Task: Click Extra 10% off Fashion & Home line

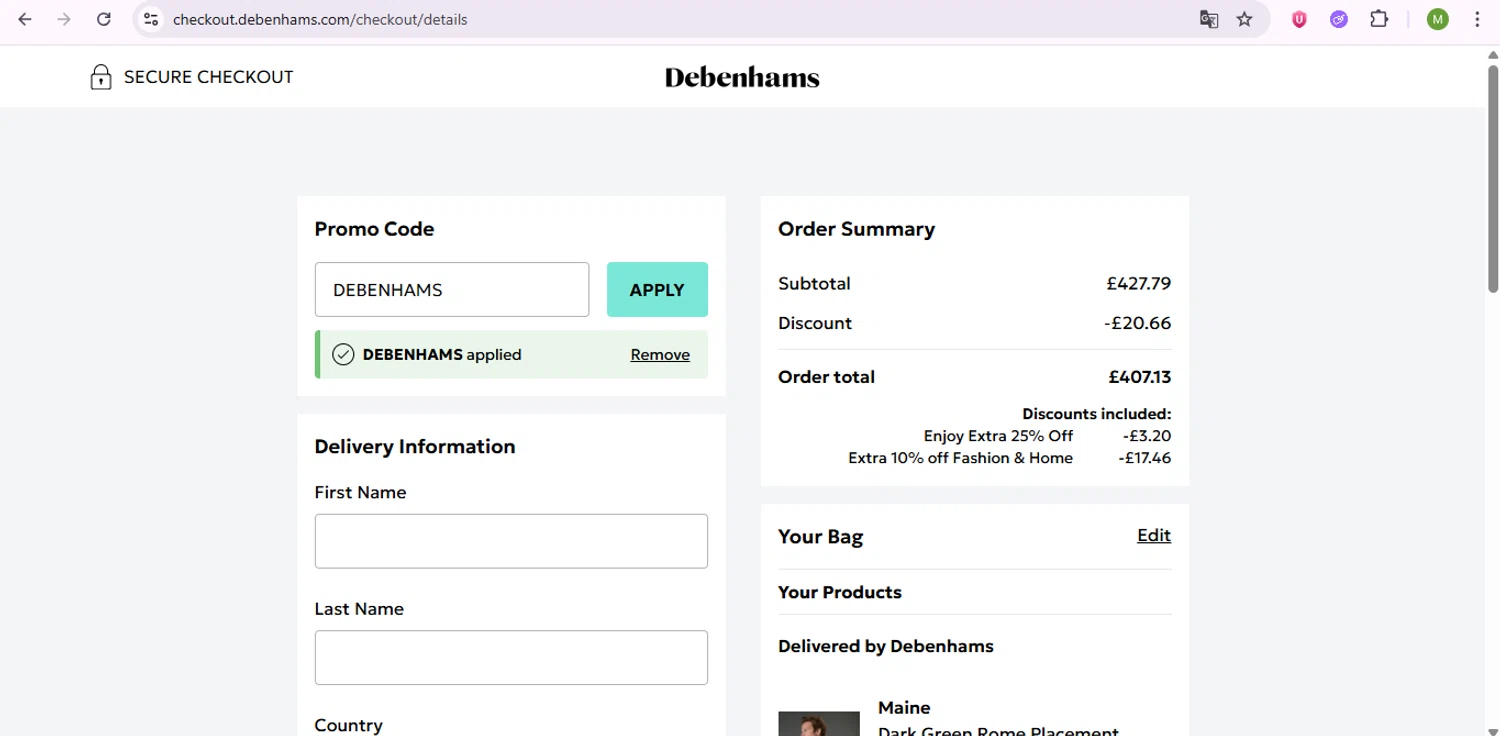Action: point(960,458)
